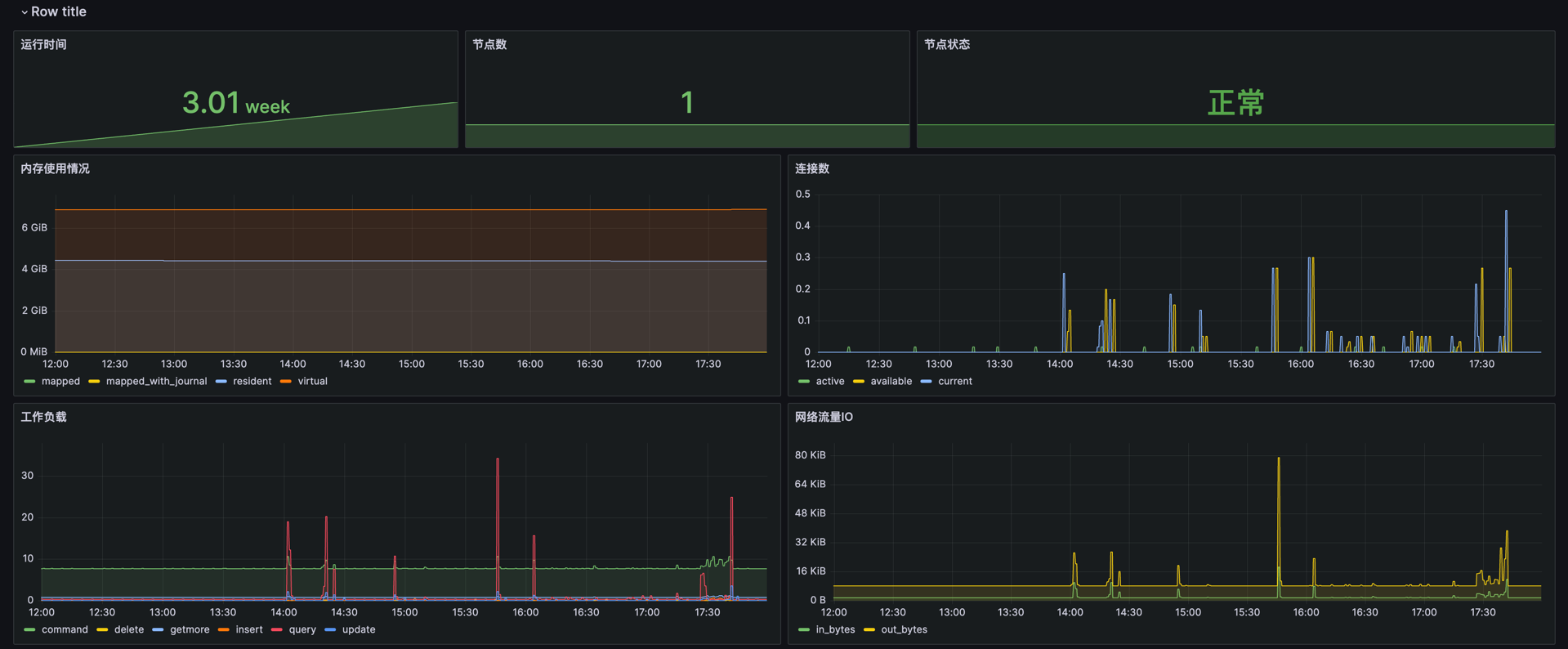The height and width of the screenshot is (649, 1568).
Task: Click the 6 GiB axis label
Action: point(34,227)
